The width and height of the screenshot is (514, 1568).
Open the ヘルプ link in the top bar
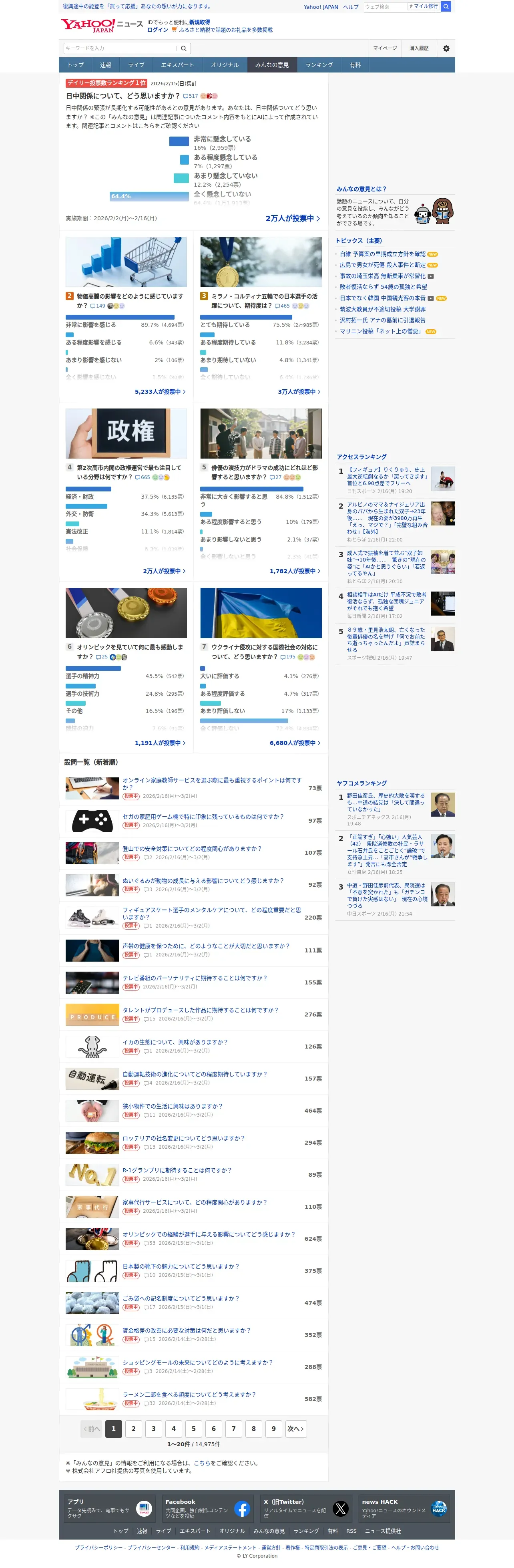pyautogui.click(x=351, y=7)
